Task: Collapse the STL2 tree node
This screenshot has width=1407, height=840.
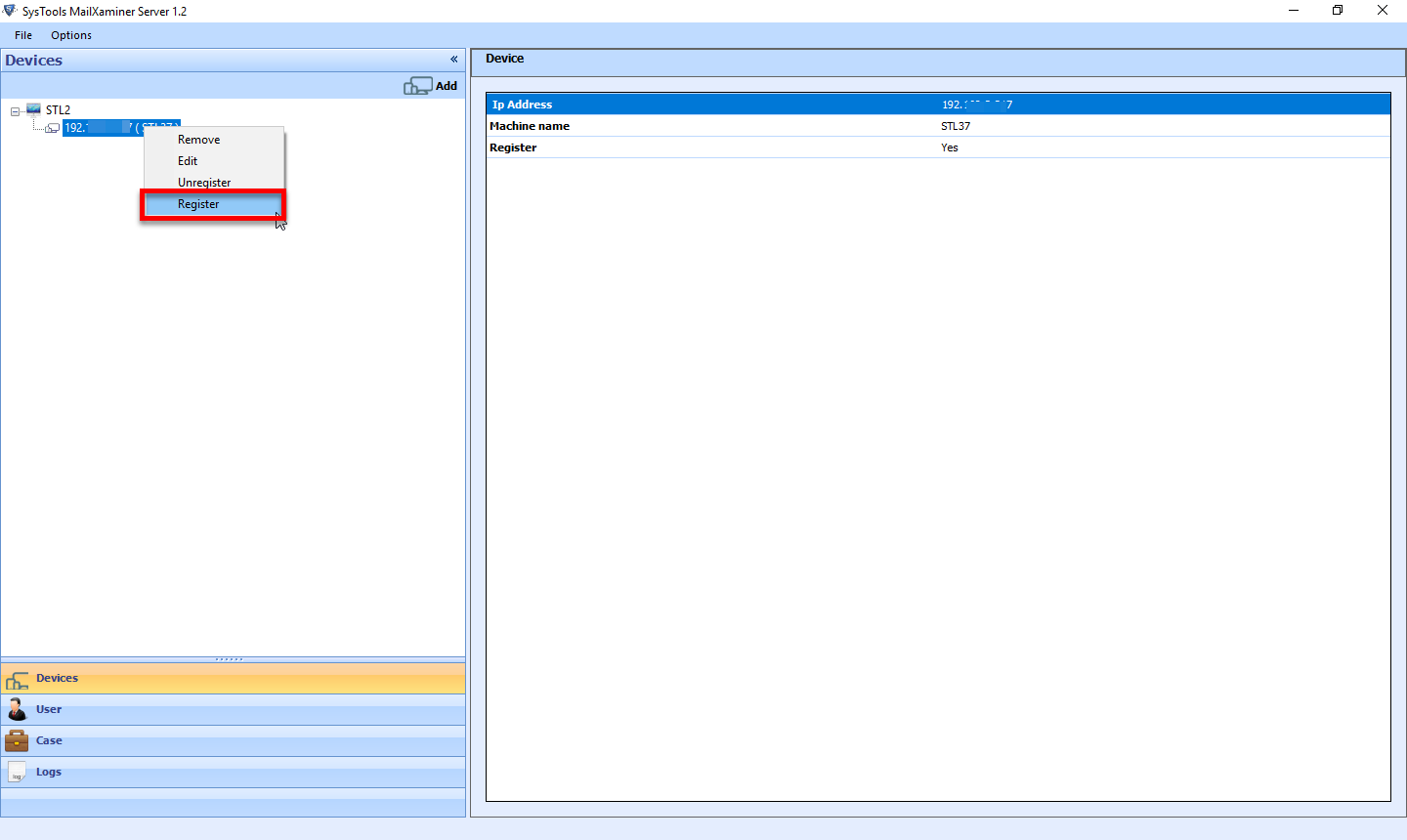Action: (x=15, y=111)
